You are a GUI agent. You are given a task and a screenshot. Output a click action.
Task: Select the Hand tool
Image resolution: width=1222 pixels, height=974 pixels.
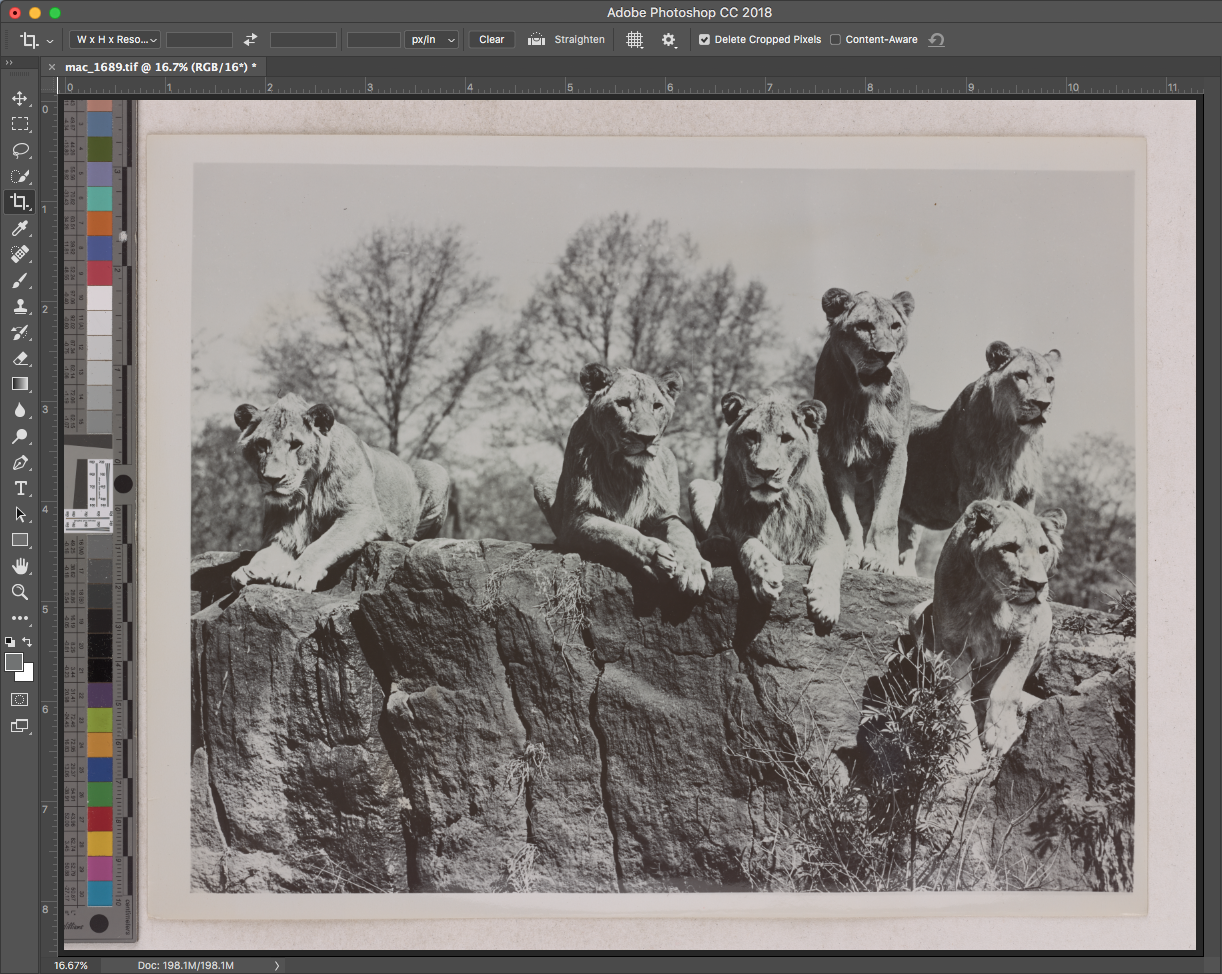pos(19,566)
